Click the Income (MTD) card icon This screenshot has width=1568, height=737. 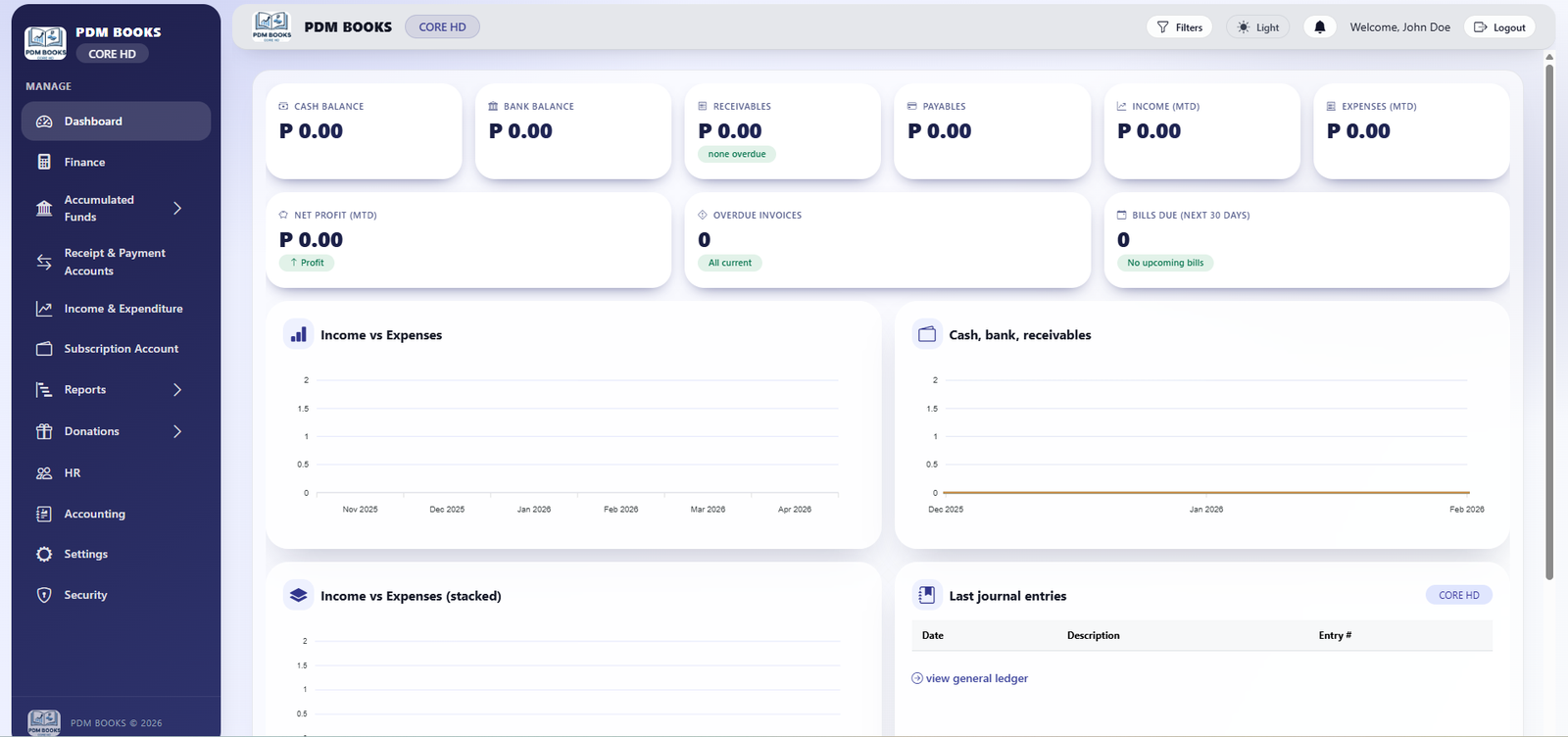click(1122, 106)
